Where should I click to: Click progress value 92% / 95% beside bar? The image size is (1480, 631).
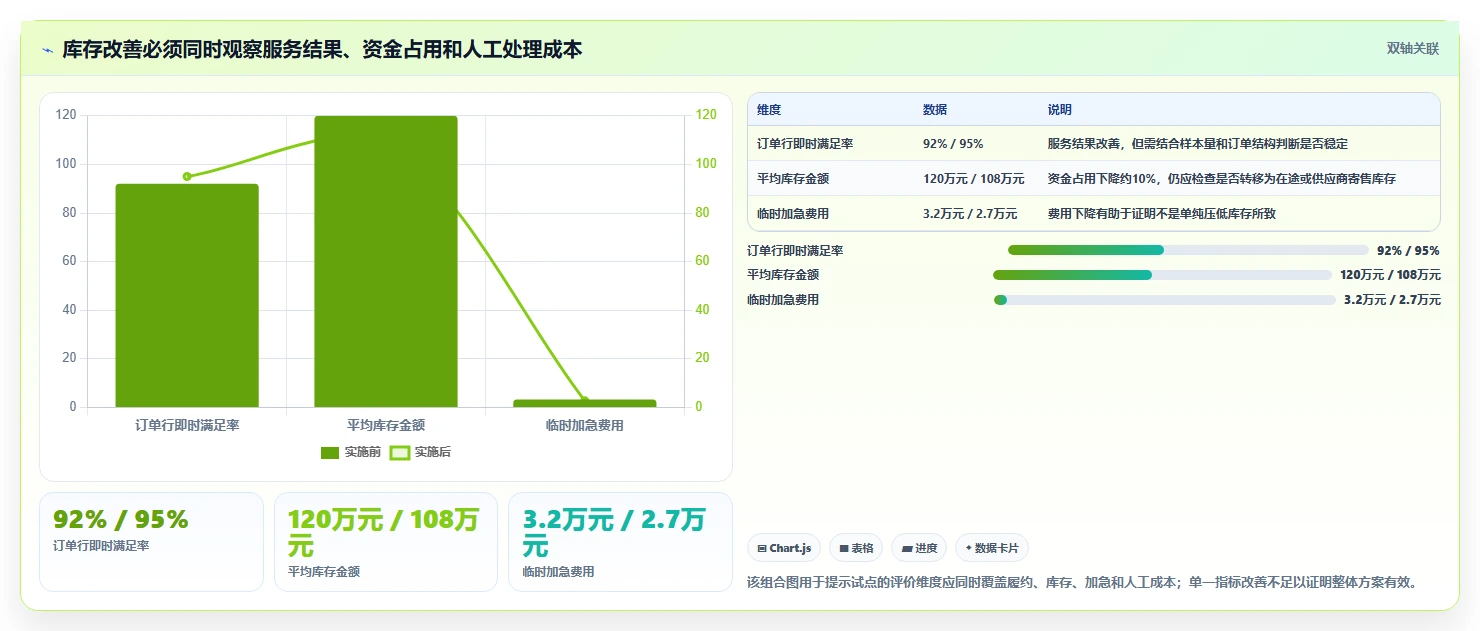click(x=1408, y=251)
